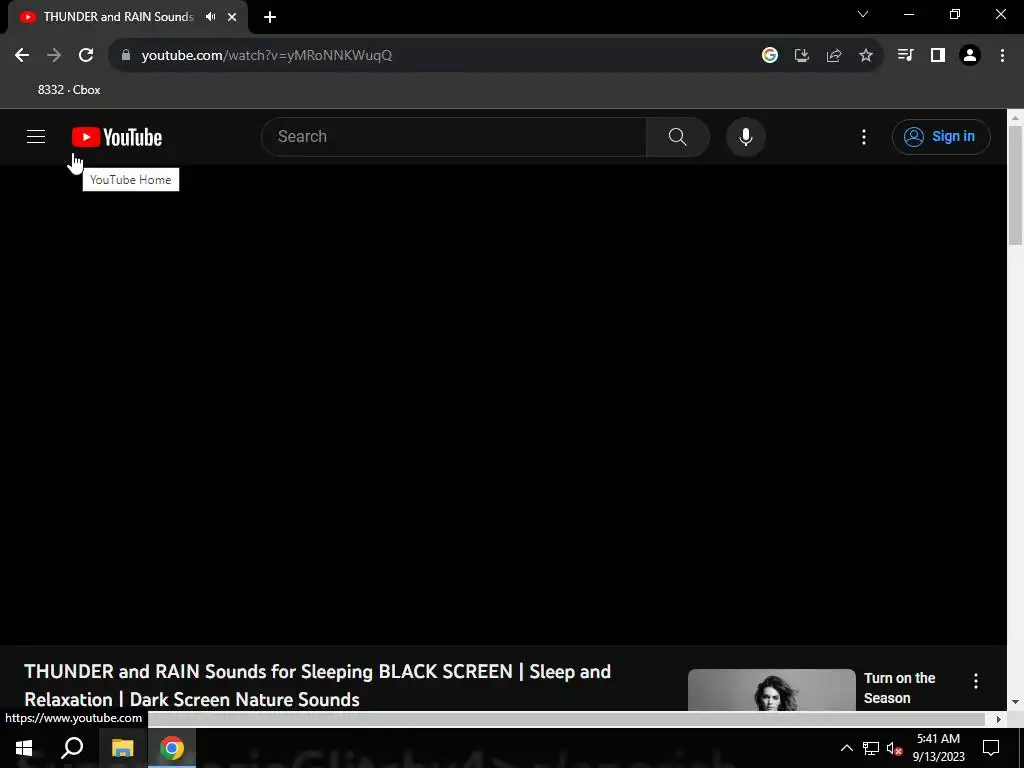Image resolution: width=1024 pixels, height=768 pixels.
Task: Click the search magnifier button
Action: pos(678,136)
